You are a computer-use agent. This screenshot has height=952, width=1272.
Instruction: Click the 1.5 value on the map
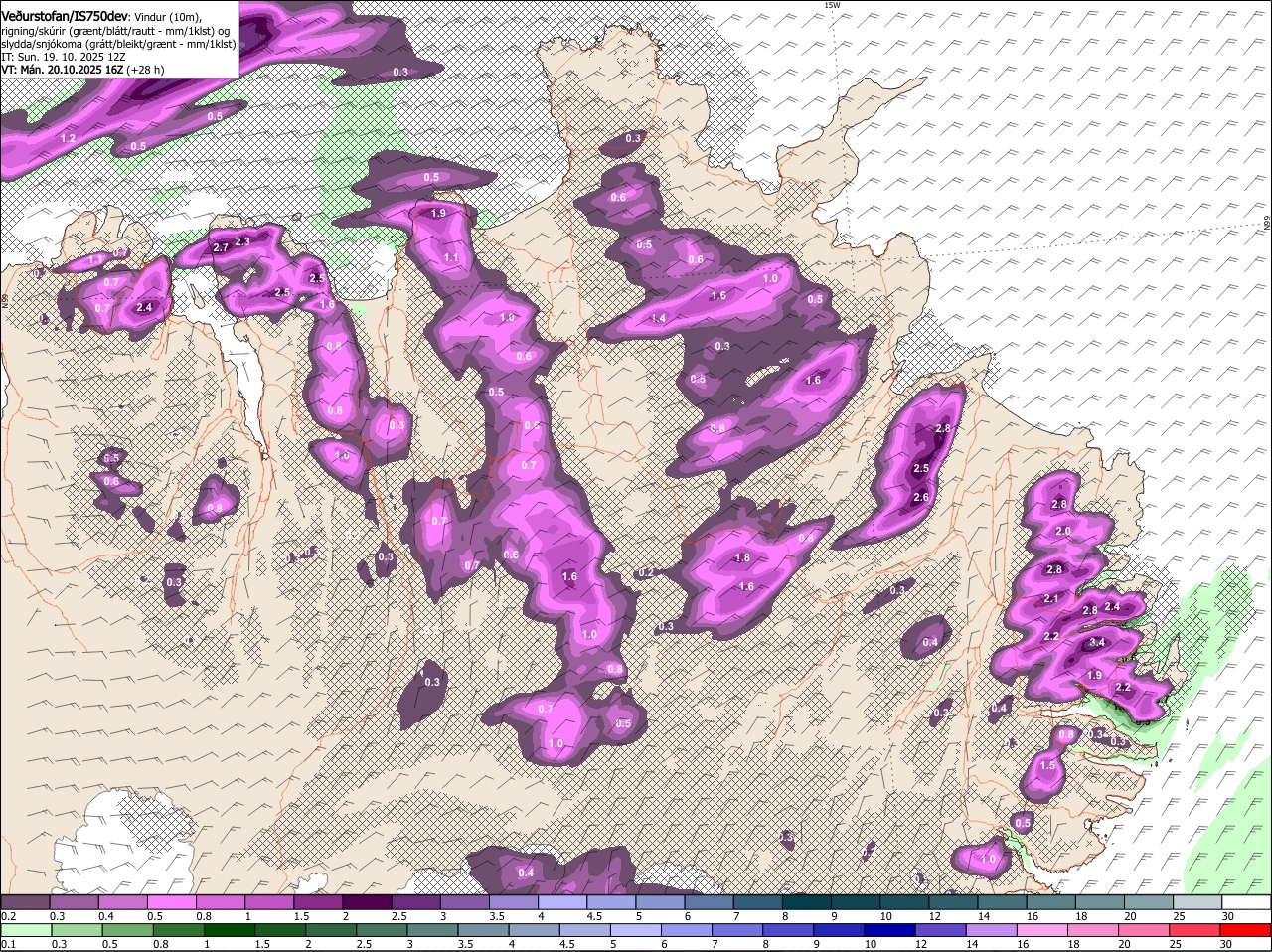coord(1047,766)
